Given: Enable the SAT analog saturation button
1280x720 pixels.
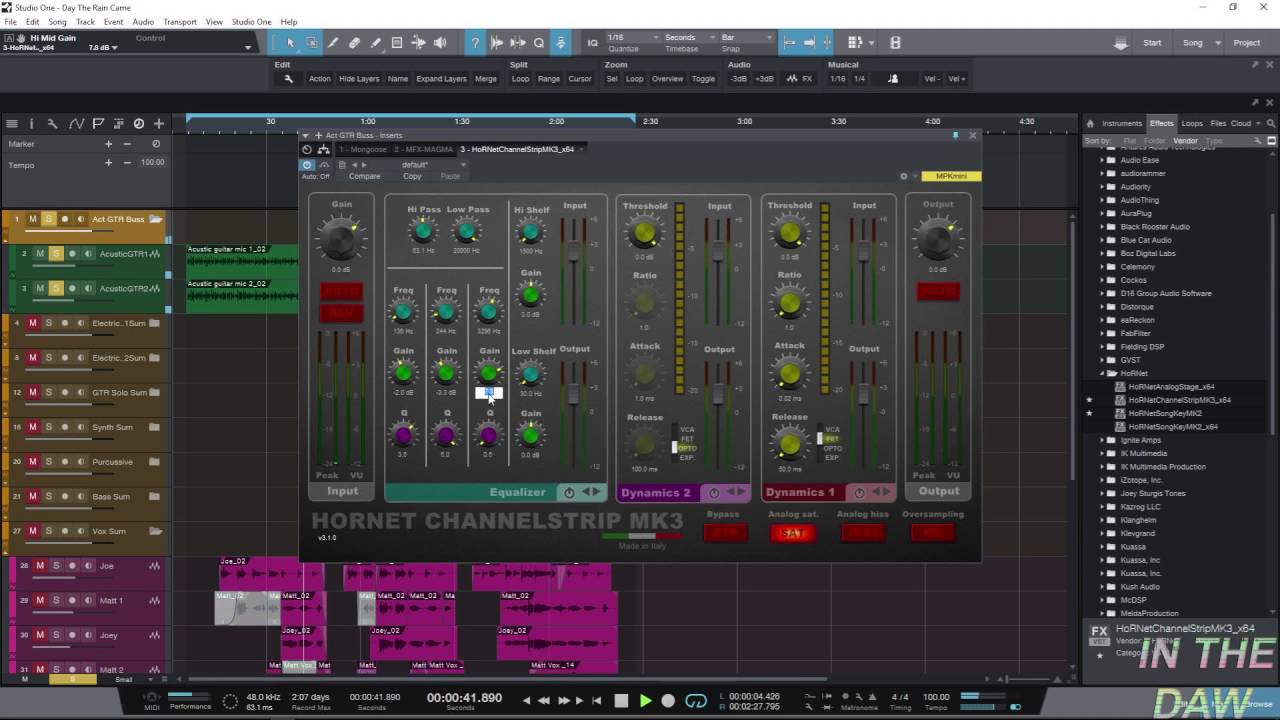Looking at the screenshot, I should pos(792,533).
